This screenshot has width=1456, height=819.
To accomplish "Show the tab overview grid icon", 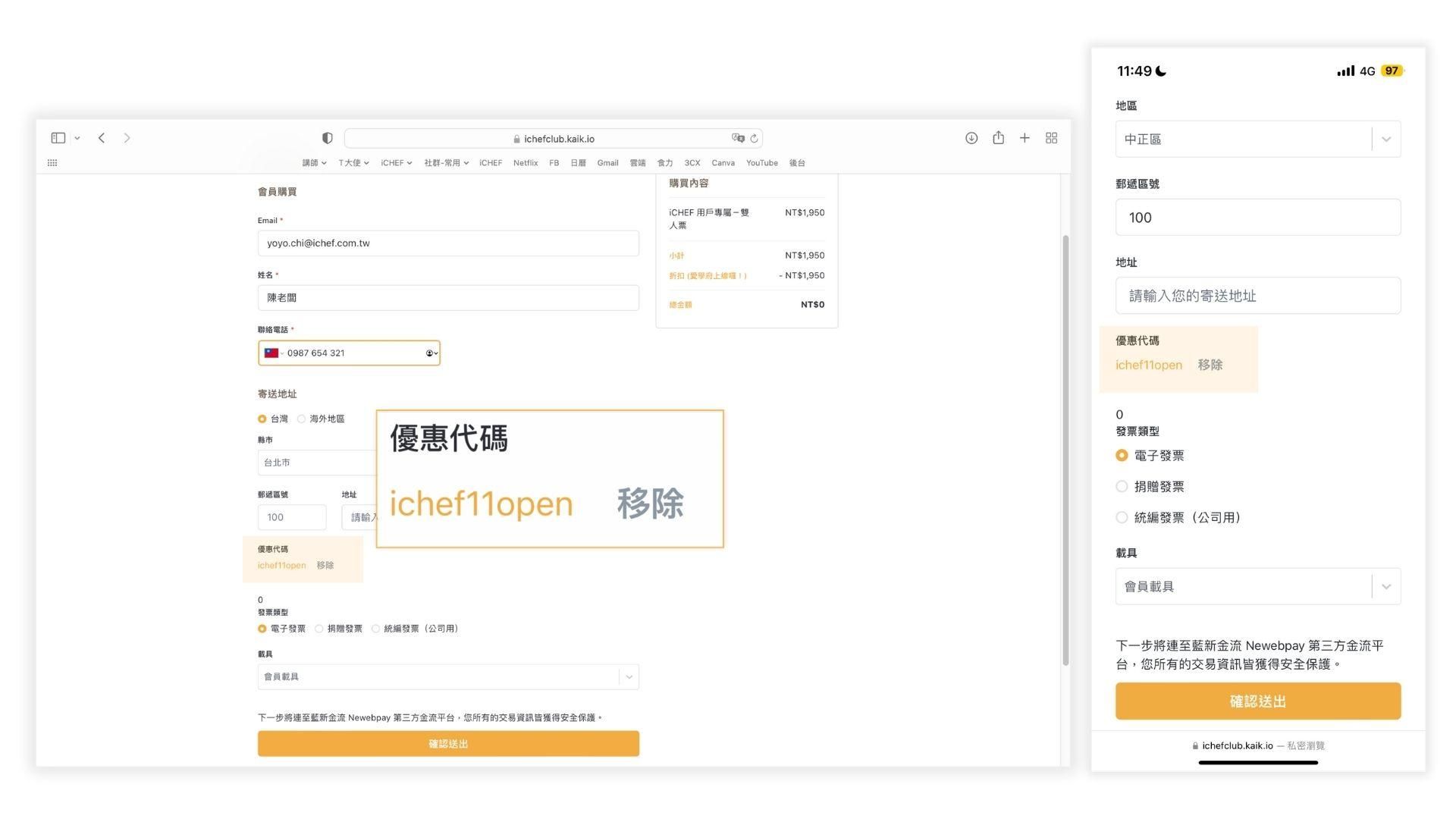I will point(1051,138).
